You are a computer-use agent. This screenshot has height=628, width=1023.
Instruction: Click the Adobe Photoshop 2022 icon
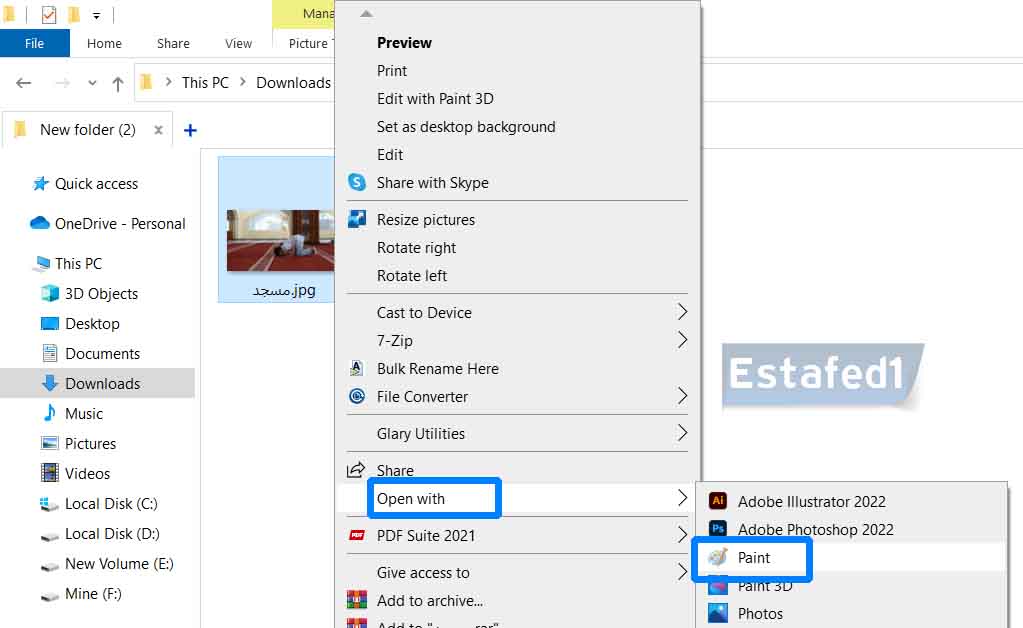(x=717, y=529)
